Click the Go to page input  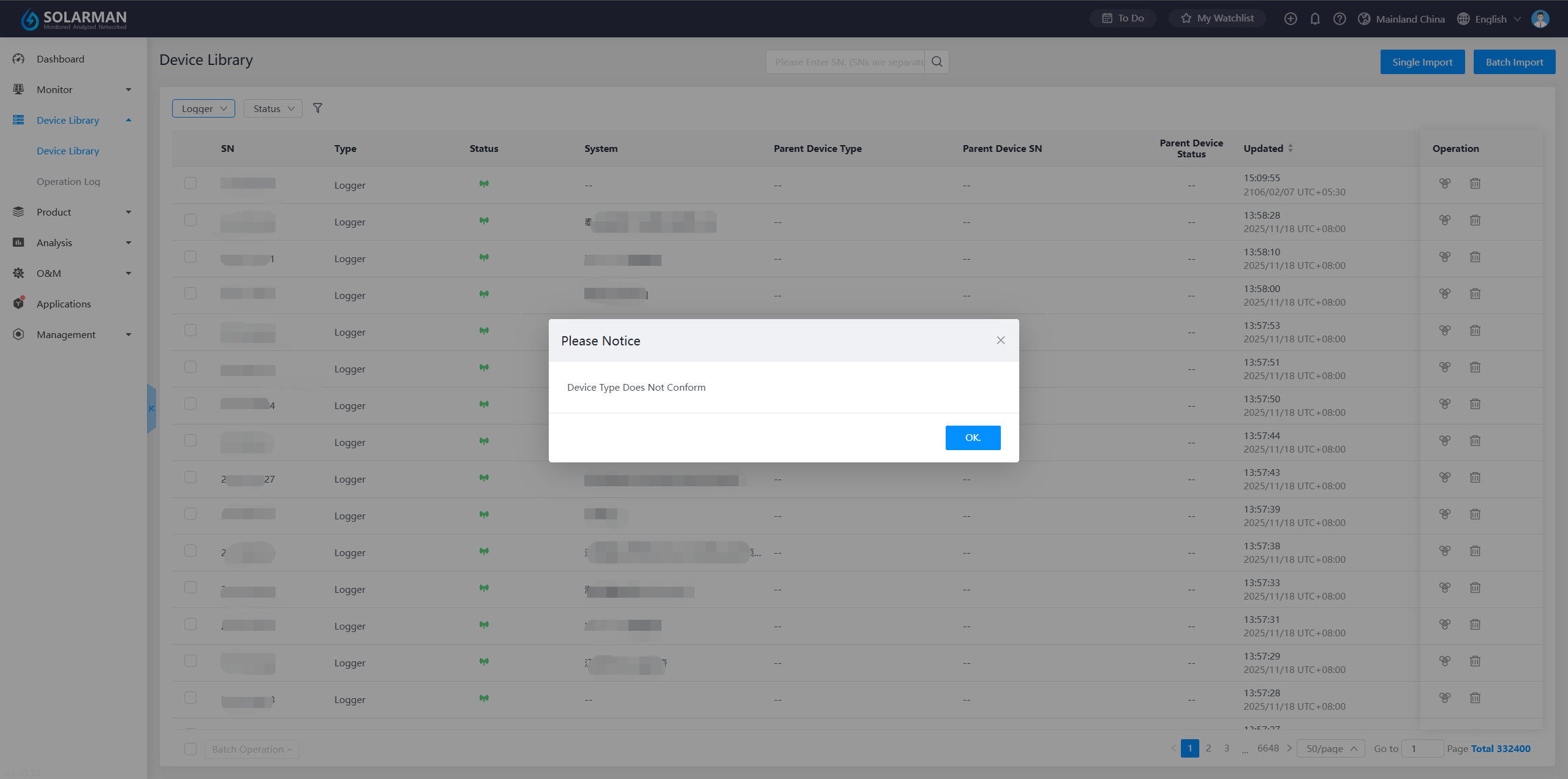(1422, 749)
